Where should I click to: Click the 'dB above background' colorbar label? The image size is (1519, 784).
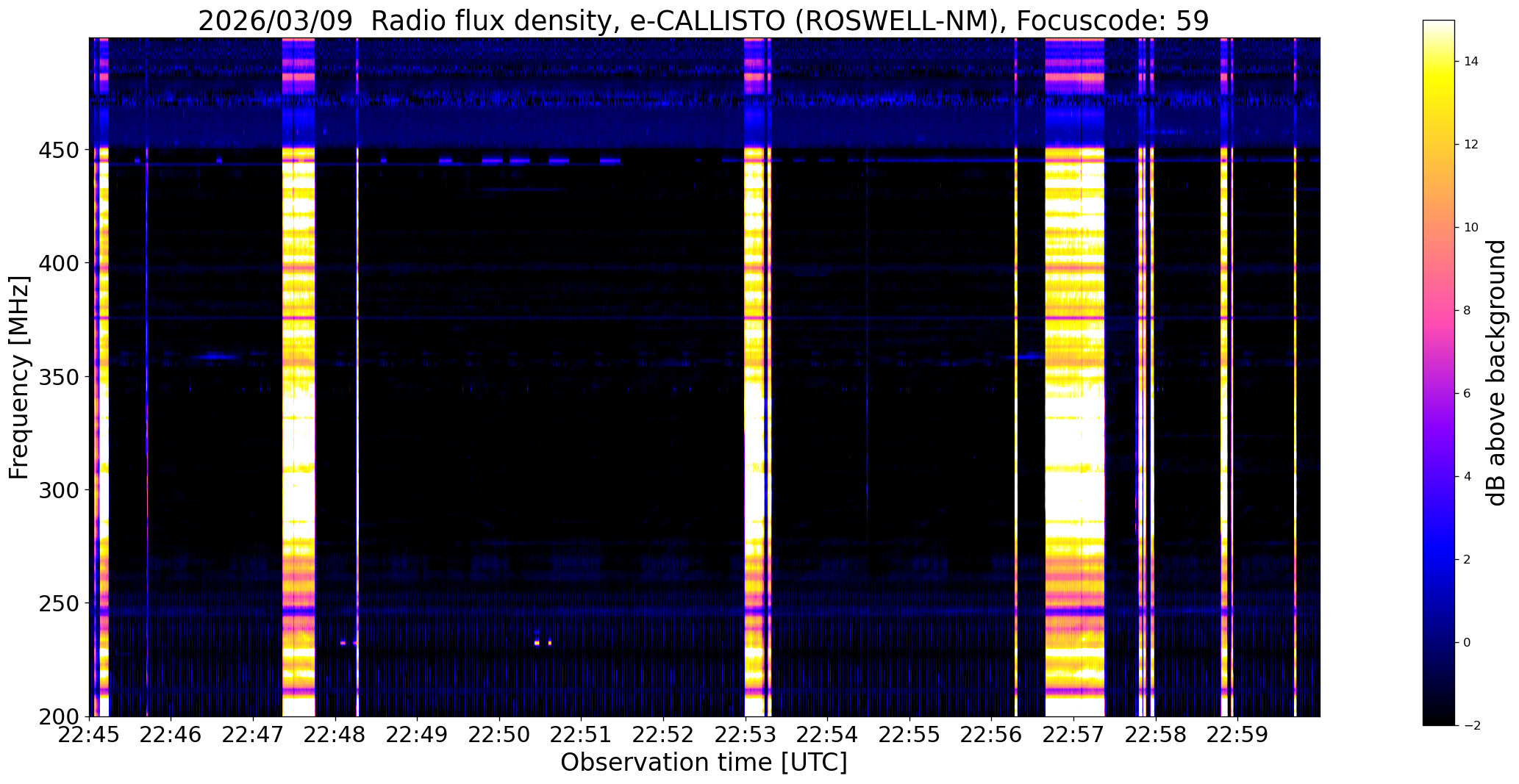click(x=1497, y=373)
